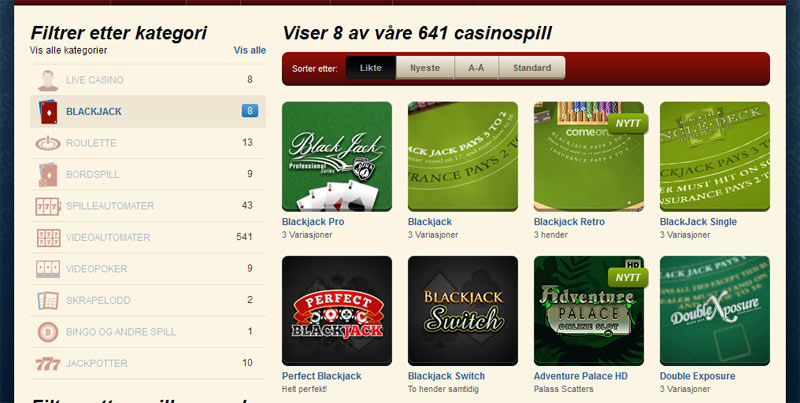This screenshot has height=403, width=800.
Task: Open the Spilleautomater 777 slot icon
Action: coord(48,206)
